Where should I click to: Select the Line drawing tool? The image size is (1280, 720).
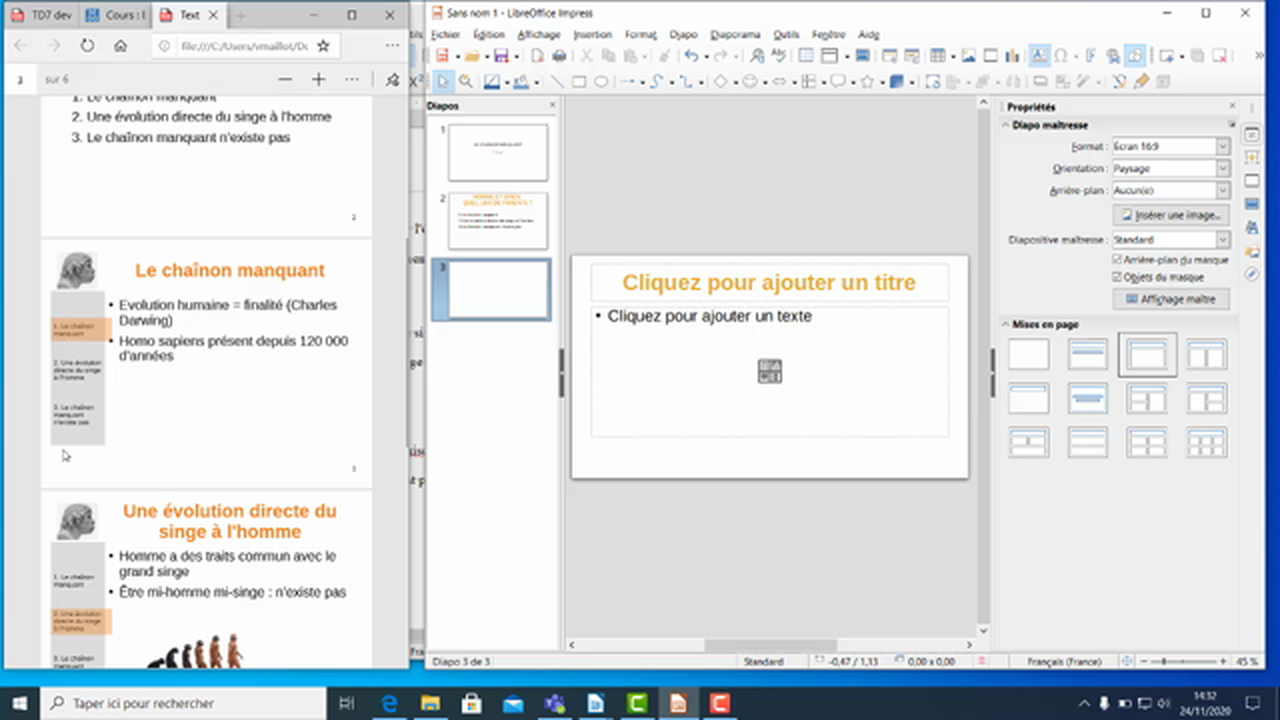tap(556, 82)
